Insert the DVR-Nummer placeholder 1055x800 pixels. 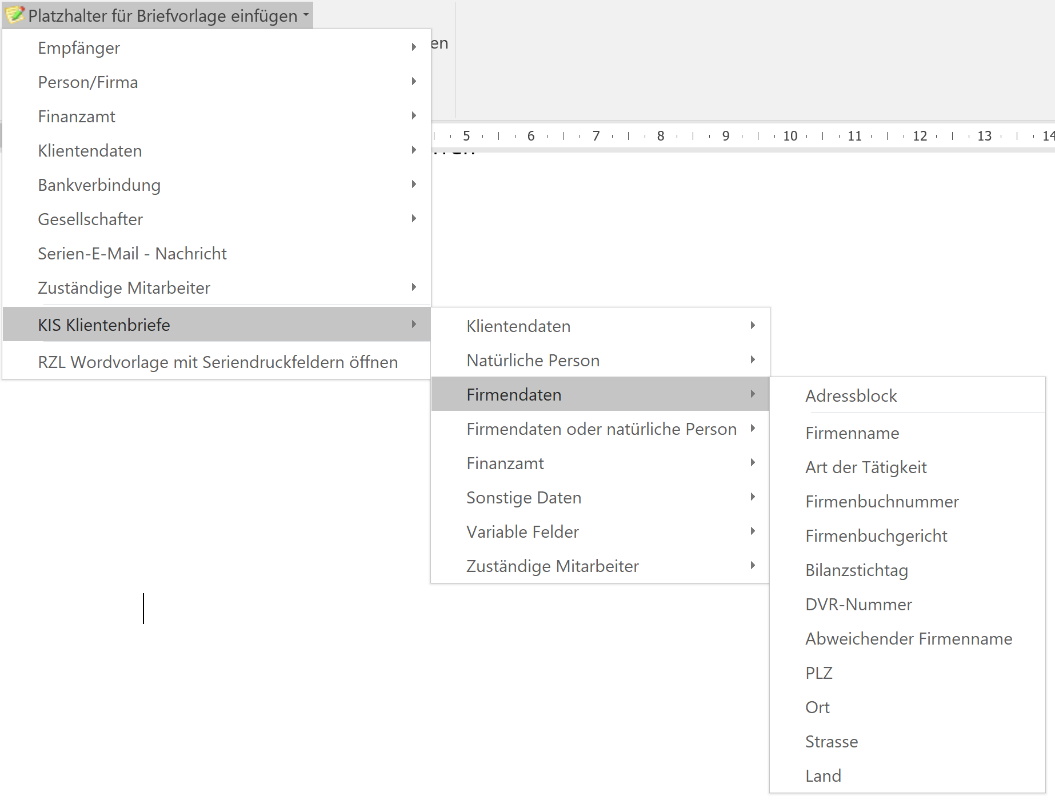858,605
